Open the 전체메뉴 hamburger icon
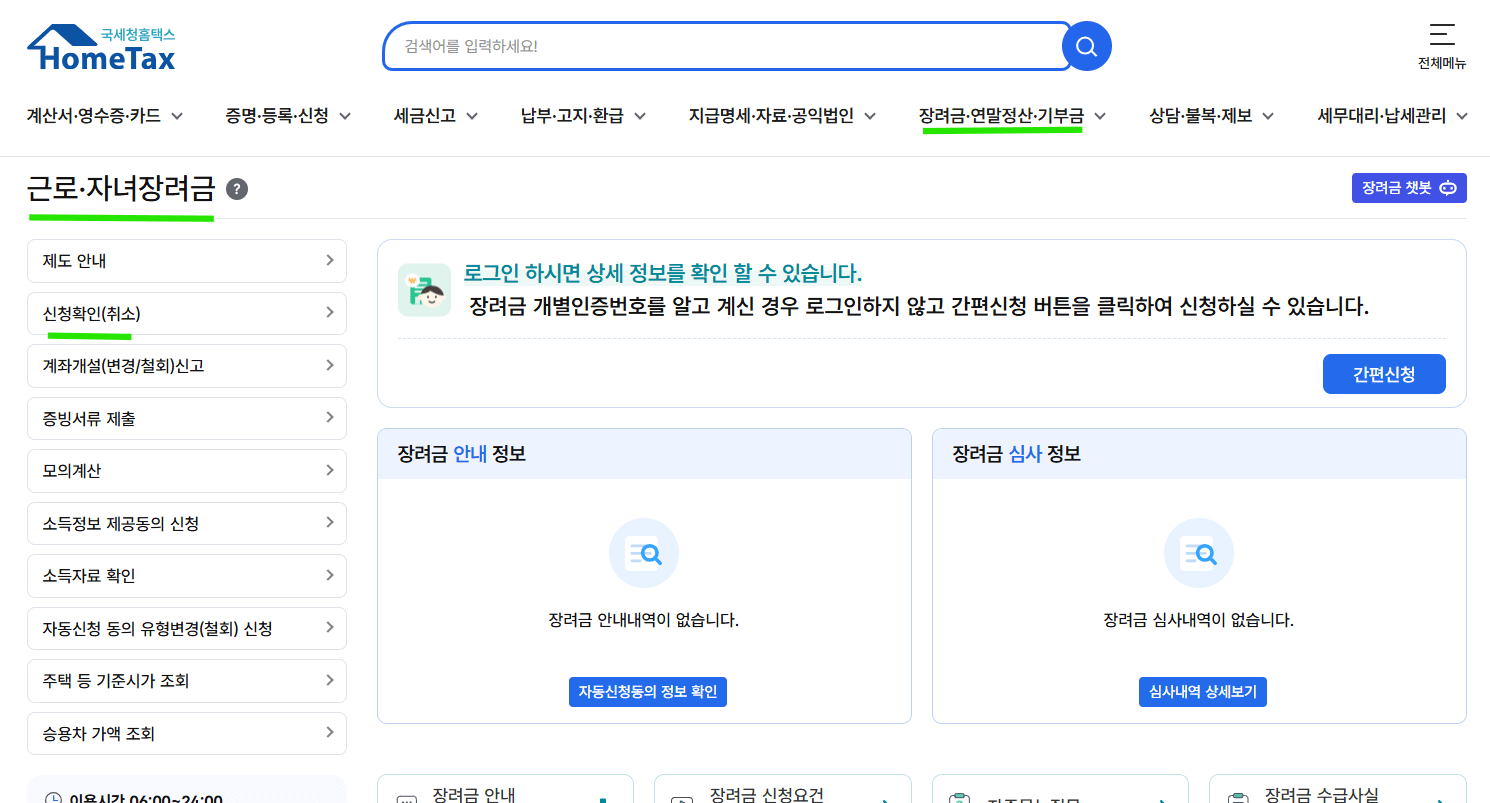 click(x=1441, y=35)
